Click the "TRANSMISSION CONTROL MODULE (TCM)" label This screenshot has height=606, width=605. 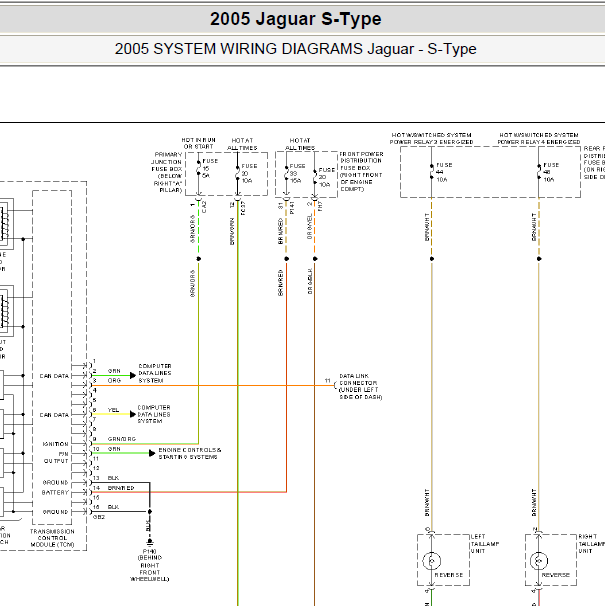click(x=52, y=538)
